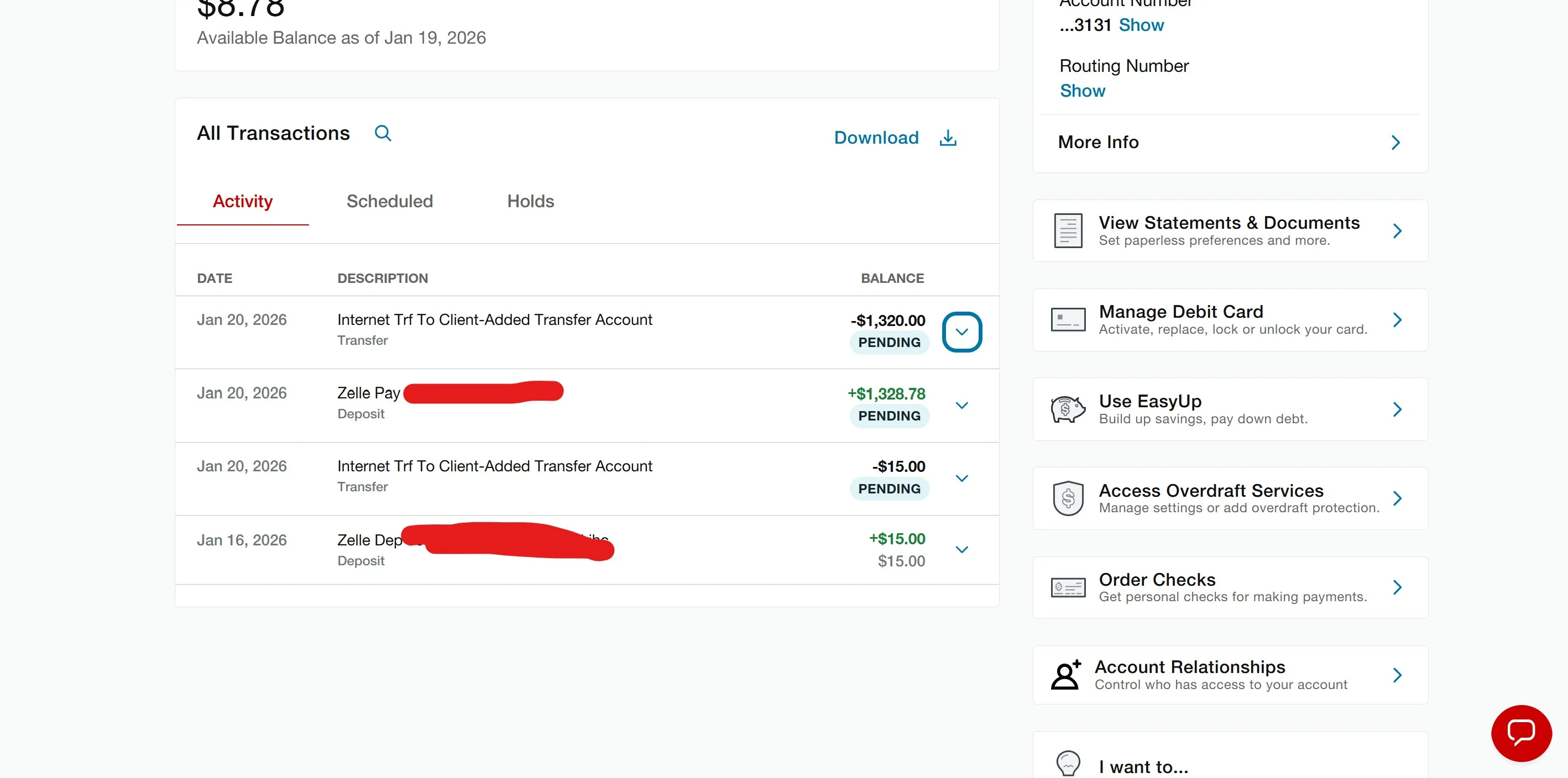Viewport: 1568px width, 778px height.
Task: Expand the -$15.00 pending transfer row
Action: click(x=961, y=478)
